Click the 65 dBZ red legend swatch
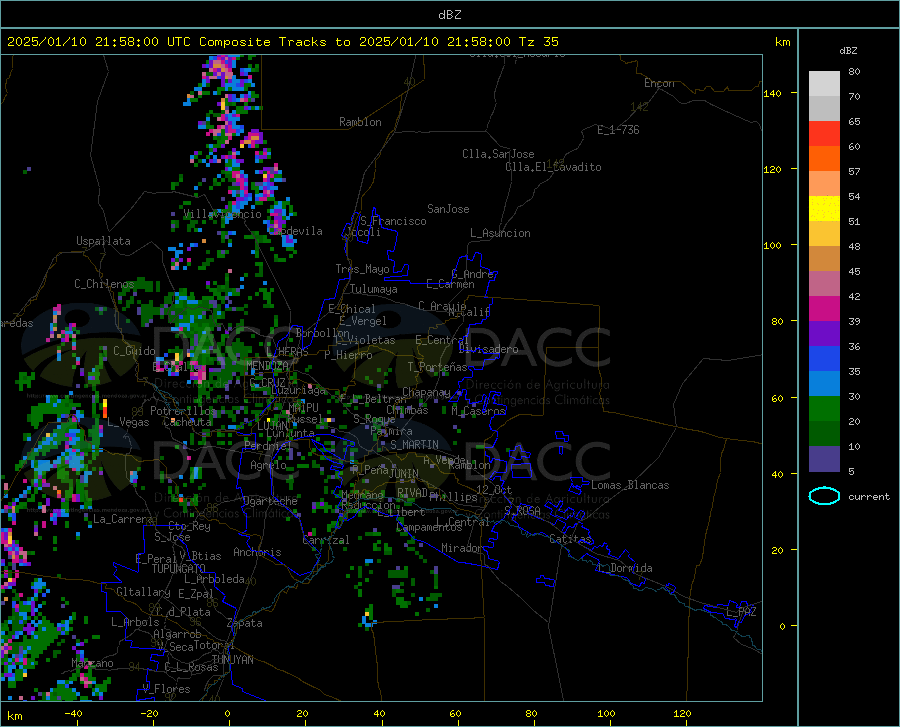This screenshot has width=900, height=727. click(x=824, y=134)
